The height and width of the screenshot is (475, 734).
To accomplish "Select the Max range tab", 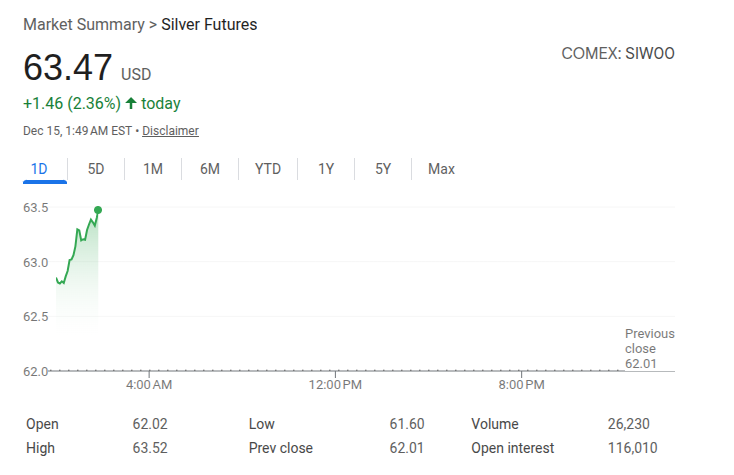I will coord(441,169).
